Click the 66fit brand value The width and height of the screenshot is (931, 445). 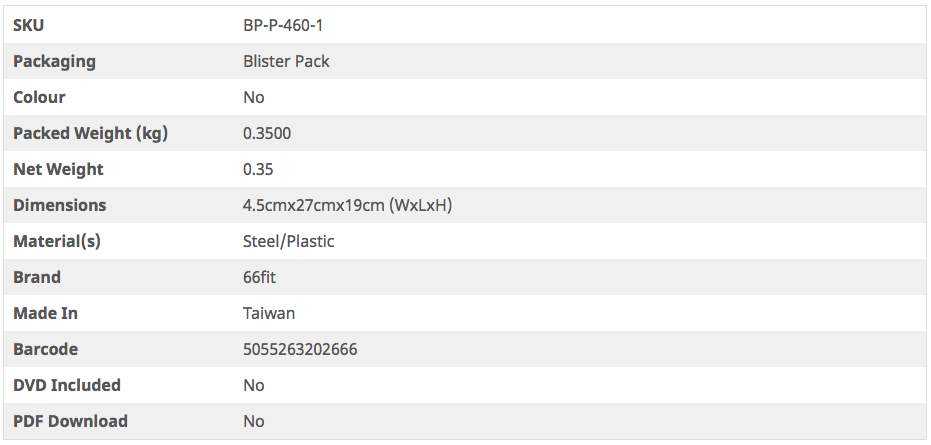(259, 277)
